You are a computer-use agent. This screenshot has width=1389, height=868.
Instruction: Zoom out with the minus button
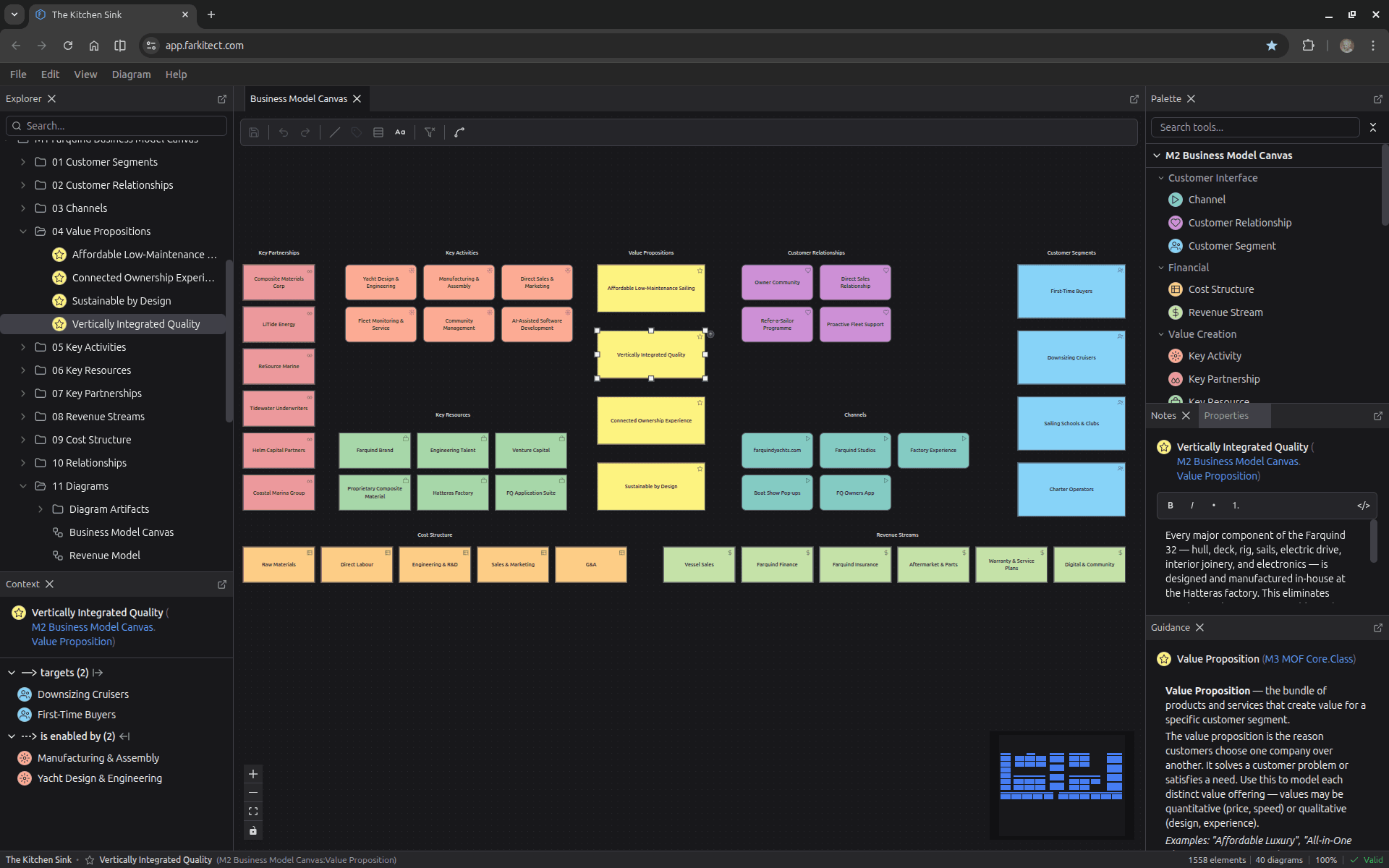pos(253,793)
